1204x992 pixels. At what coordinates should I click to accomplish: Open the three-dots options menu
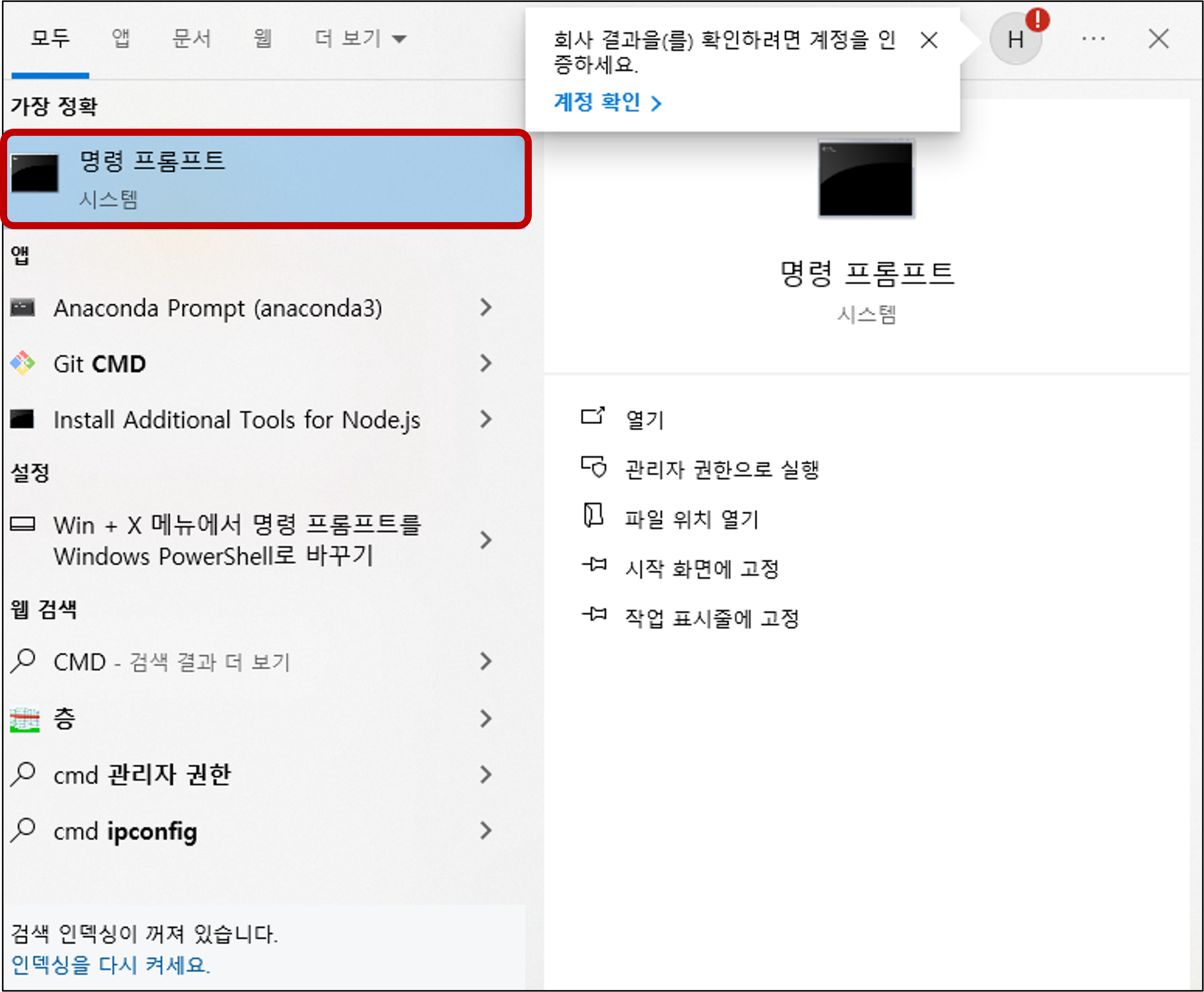click(1093, 39)
